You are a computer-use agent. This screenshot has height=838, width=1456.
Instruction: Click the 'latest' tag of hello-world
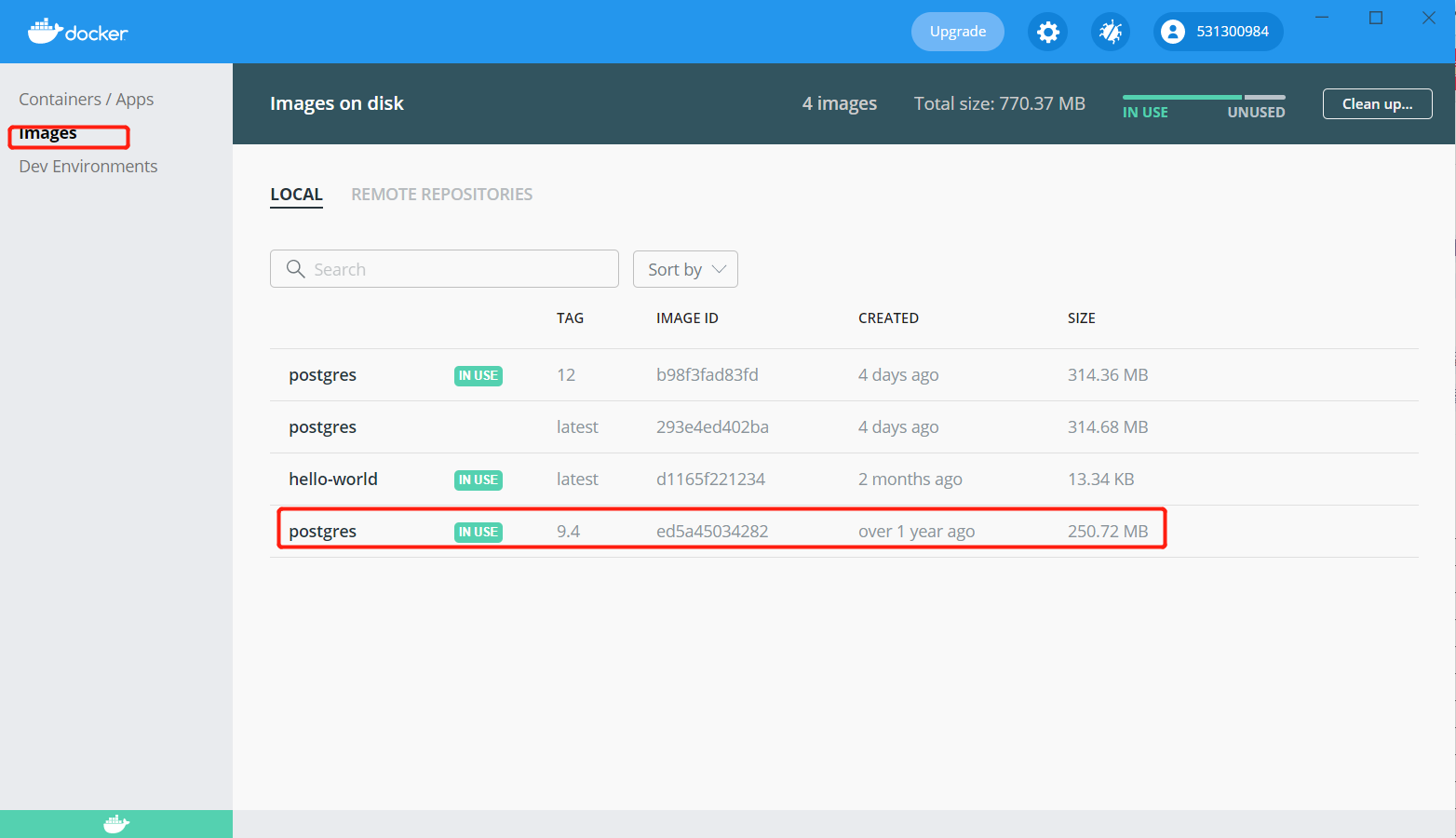(x=577, y=480)
